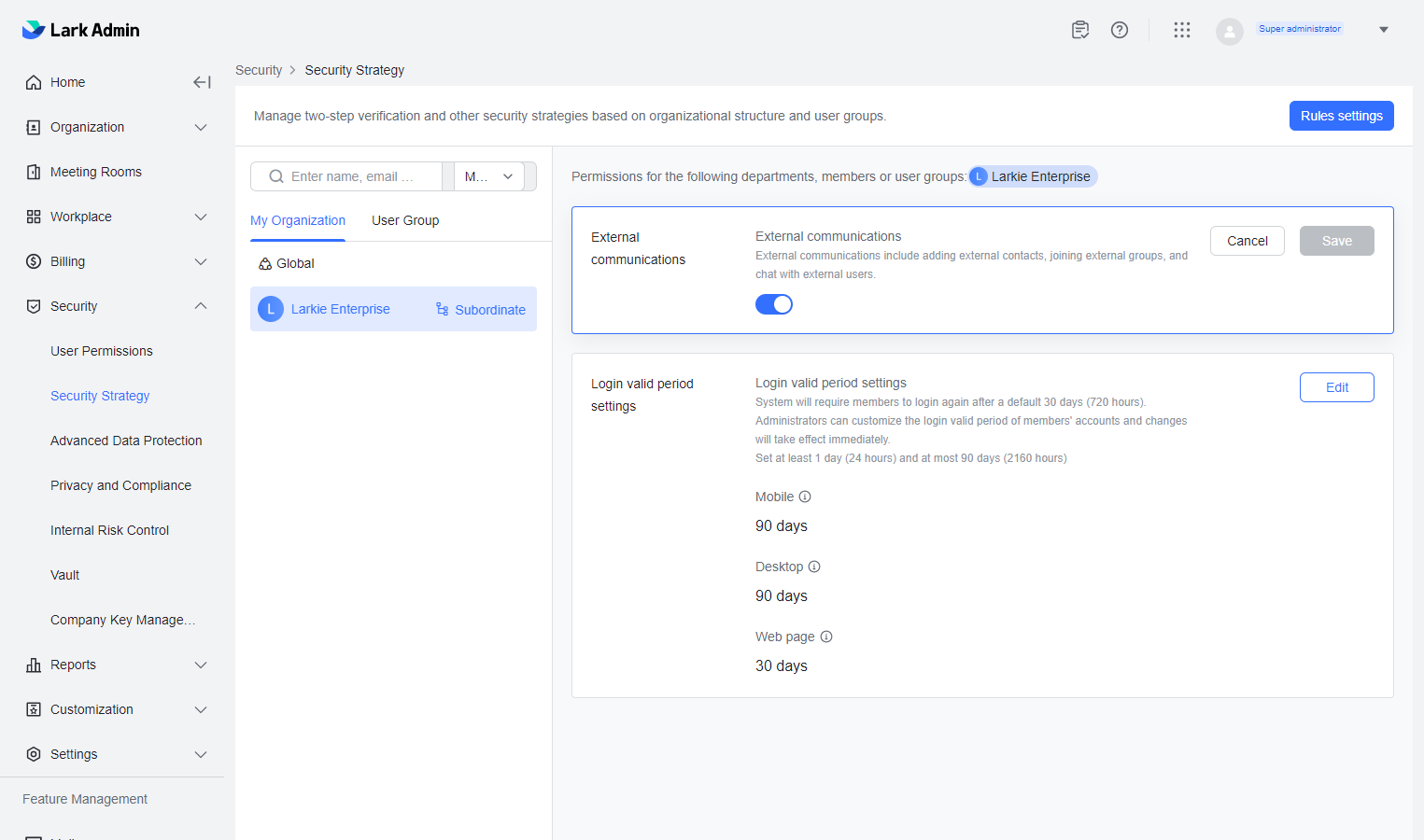Toggle the External communications switch
The image size is (1424, 840).
click(774, 304)
